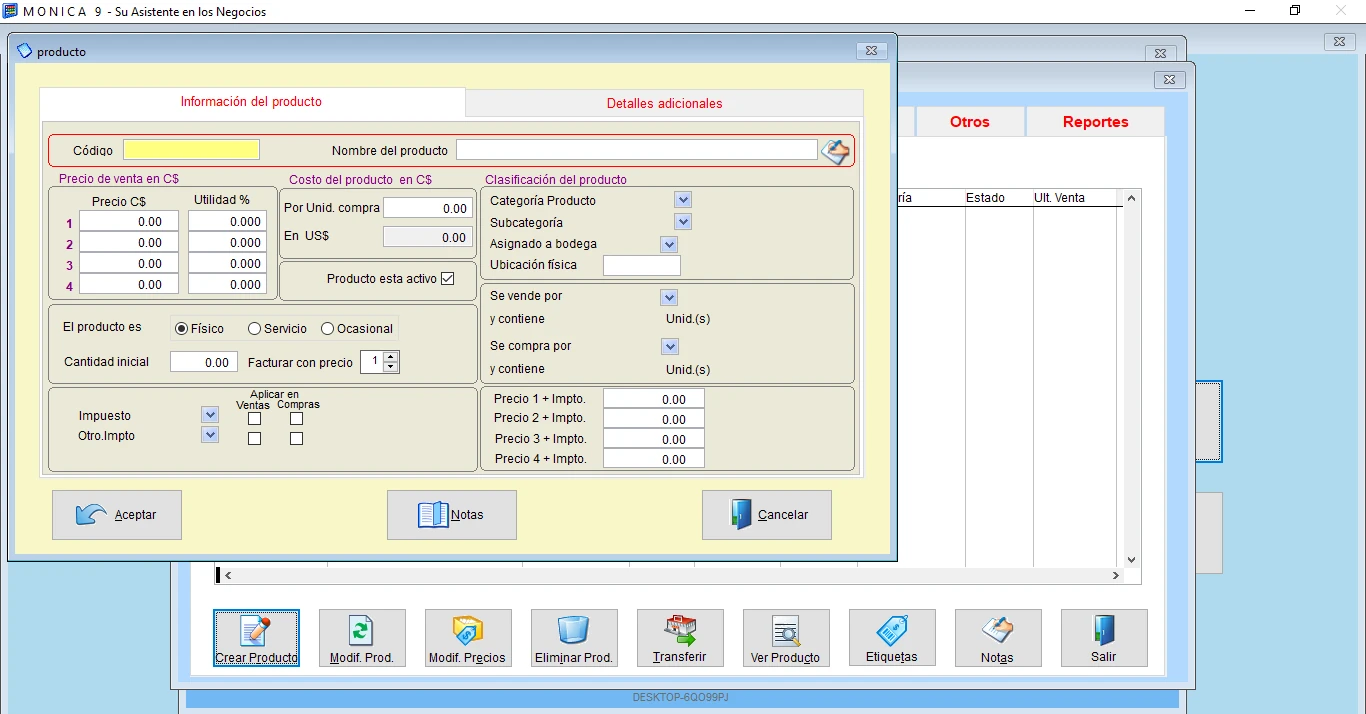Enable Ventas checkbox for Impuesto
This screenshot has height=714, width=1366.
click(x=254, y=419)
